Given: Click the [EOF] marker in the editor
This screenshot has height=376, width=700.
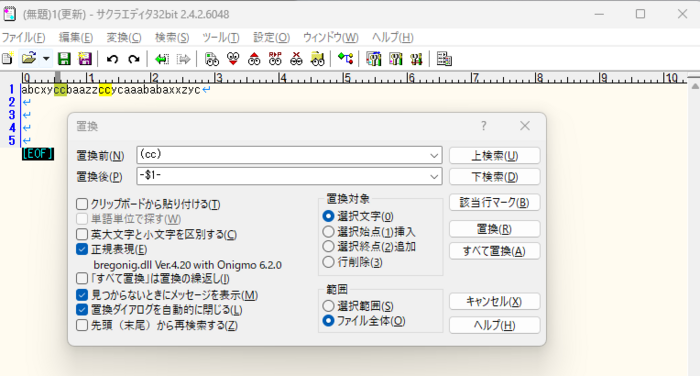Looking at the screenshot, I should pyautogui.click(x=38, y=154).
